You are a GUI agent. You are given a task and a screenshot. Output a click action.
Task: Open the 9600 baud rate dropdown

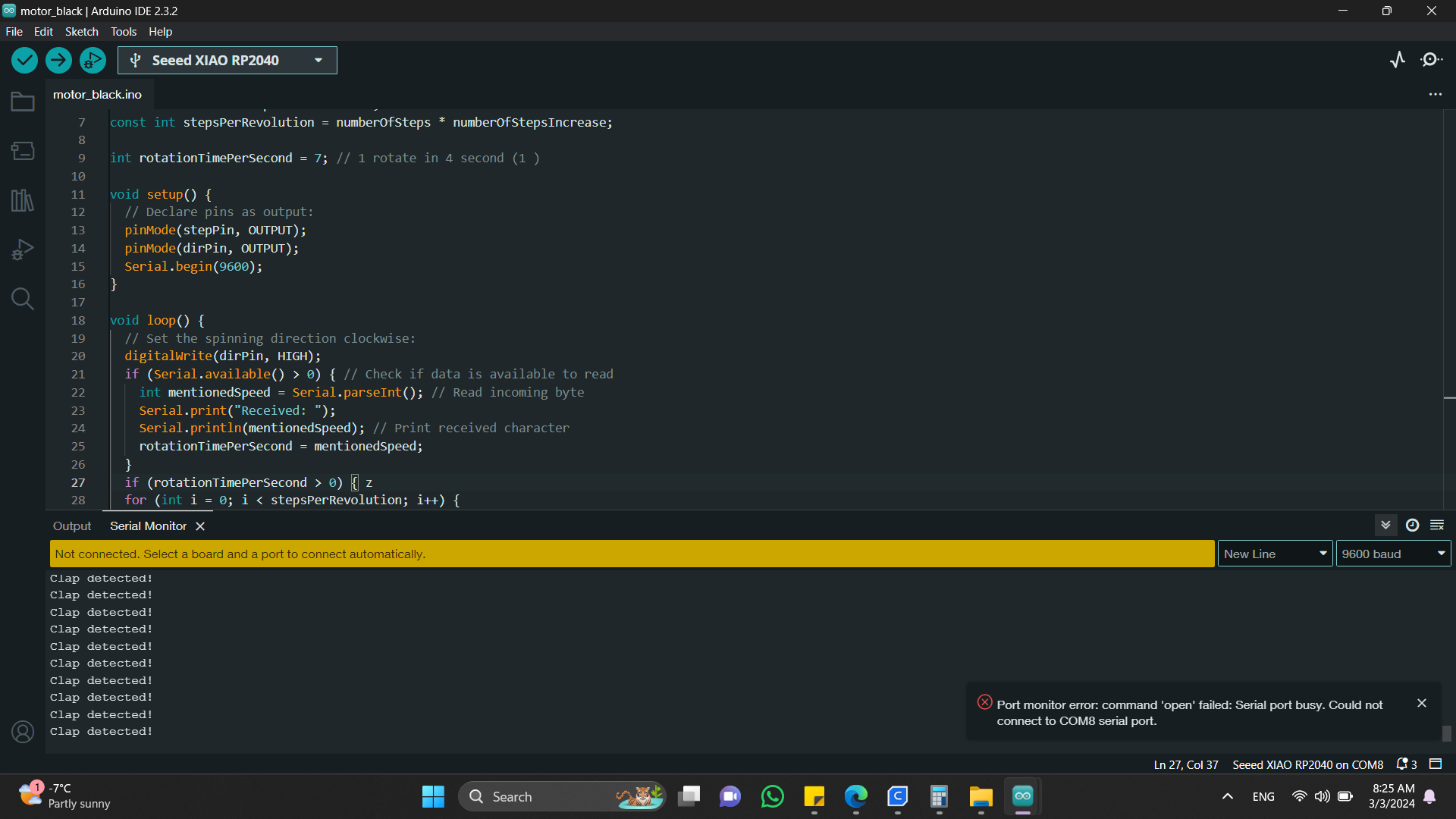coord(1393,554)
